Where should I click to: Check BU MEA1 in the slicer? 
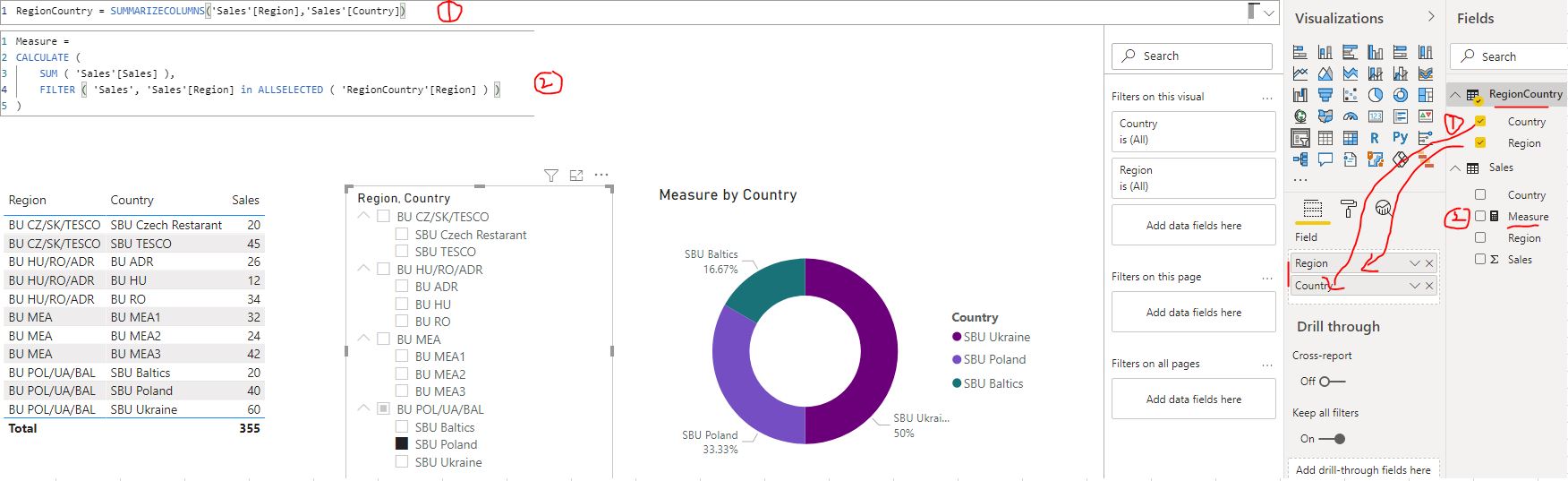point(402,356)
